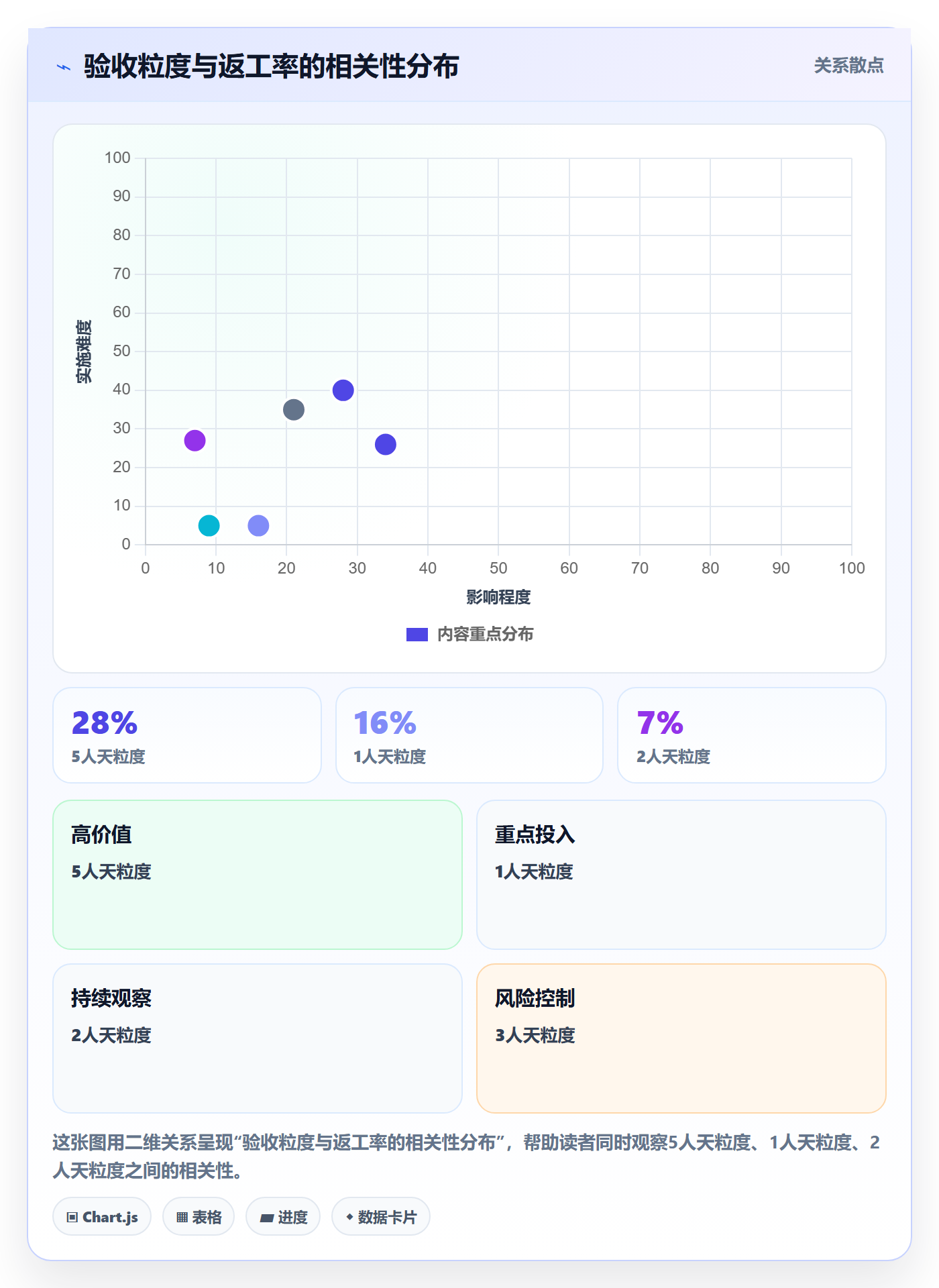This screenshot has width=939, height=1288.
Task: Click the legend's blue color swatch
Action: tap(417, 635)
